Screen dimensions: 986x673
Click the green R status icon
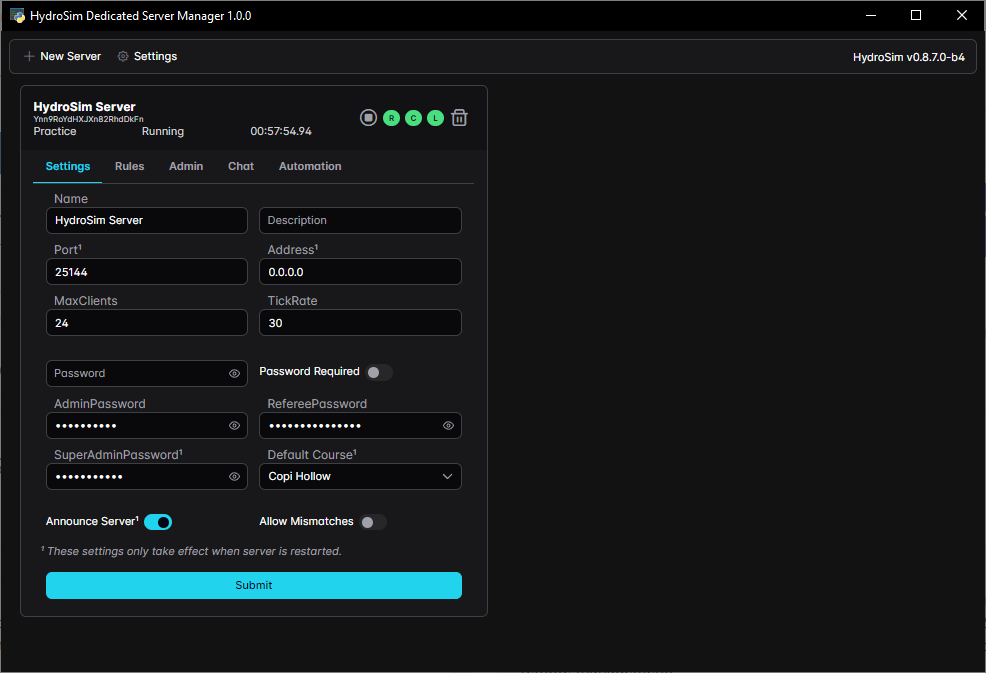pos(391,118)
